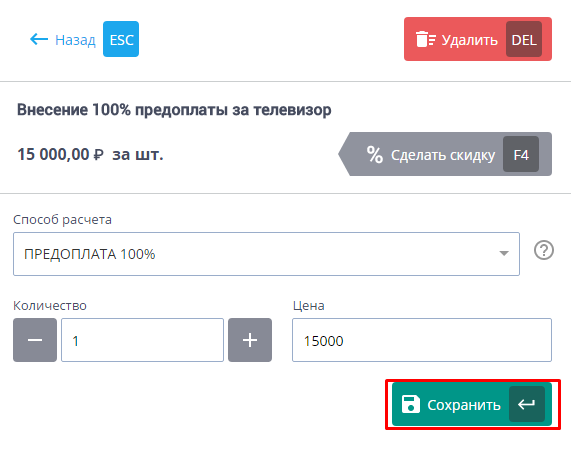This screenshot has height=468, width=571.
Task: Go back via Назад link
Action: (x=75, y=40)
